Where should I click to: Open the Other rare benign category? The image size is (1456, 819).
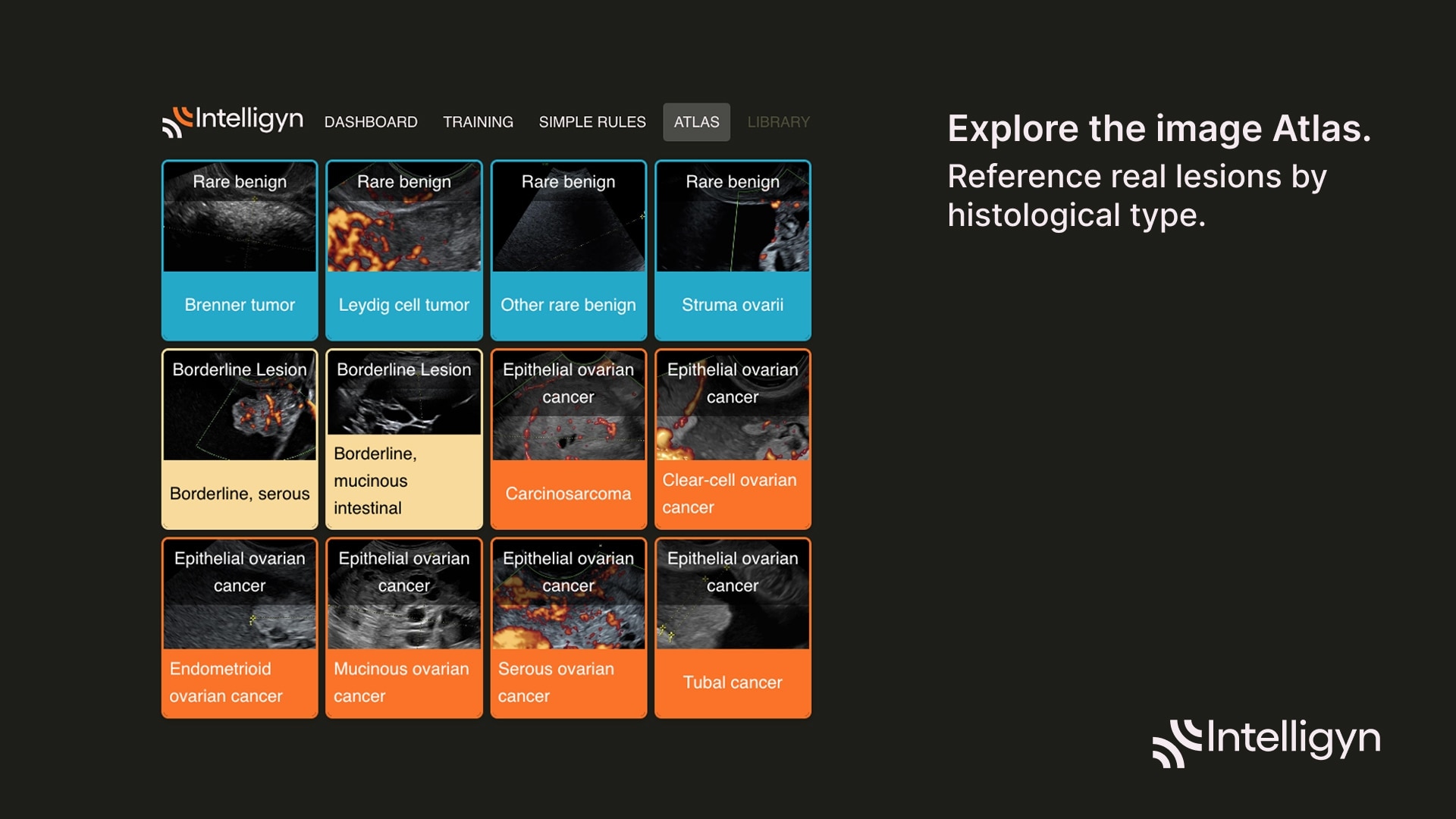tap(568, 250)
